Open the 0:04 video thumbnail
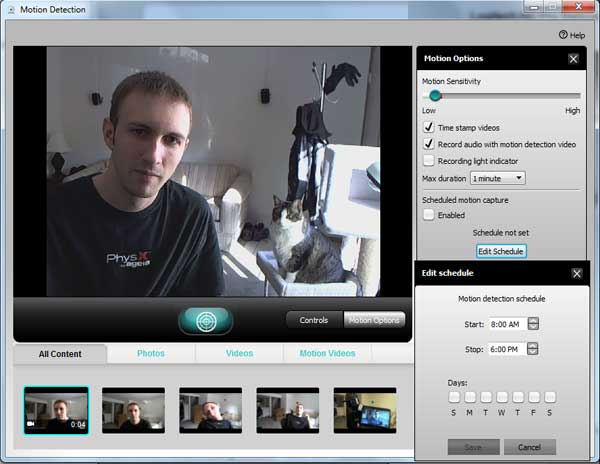Screen dimensions: 600x464 (56, 410)
